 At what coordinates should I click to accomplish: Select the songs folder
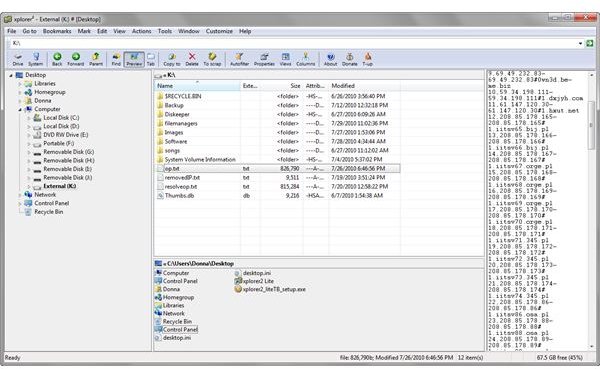172,151
